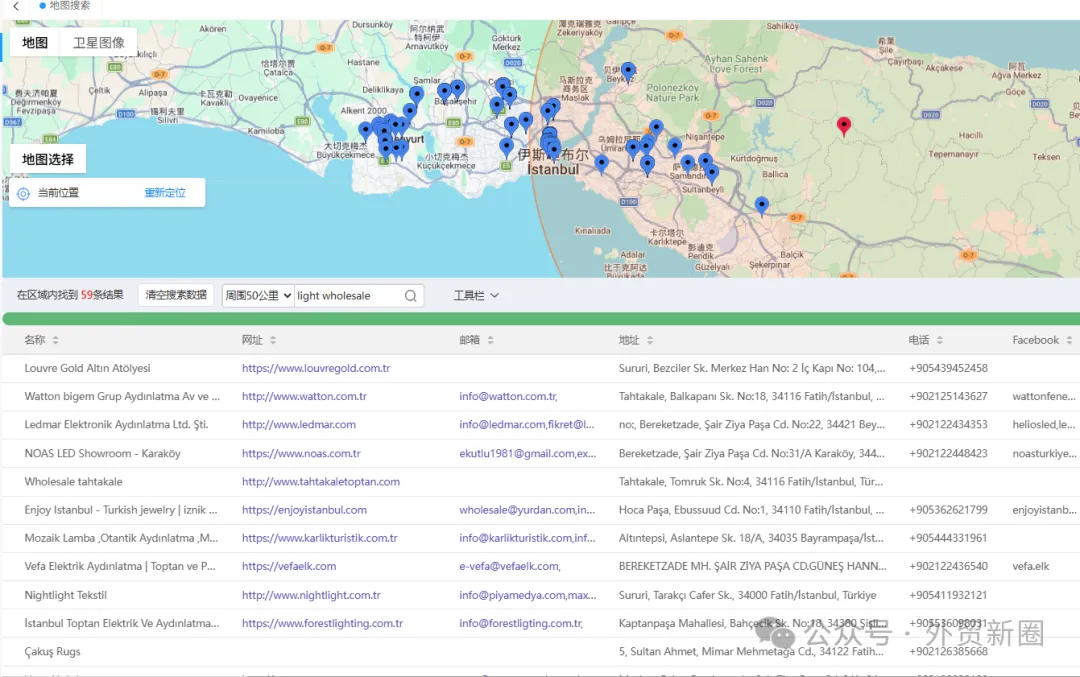Switch to 地图 map view
The width and height of the screenshot is (1080, 677).
34,43
